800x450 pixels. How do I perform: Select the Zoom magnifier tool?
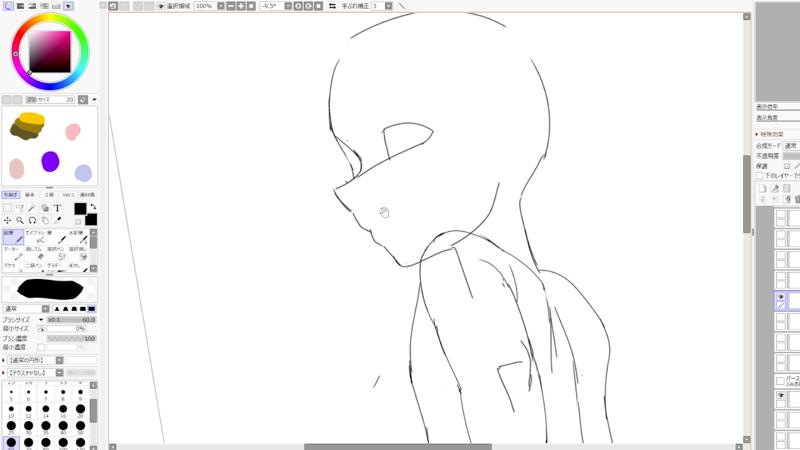point(19,220)
